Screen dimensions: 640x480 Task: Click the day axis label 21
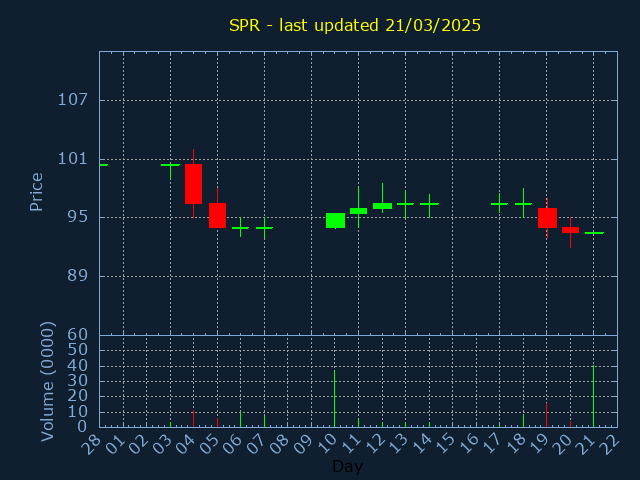click(587, 444)
